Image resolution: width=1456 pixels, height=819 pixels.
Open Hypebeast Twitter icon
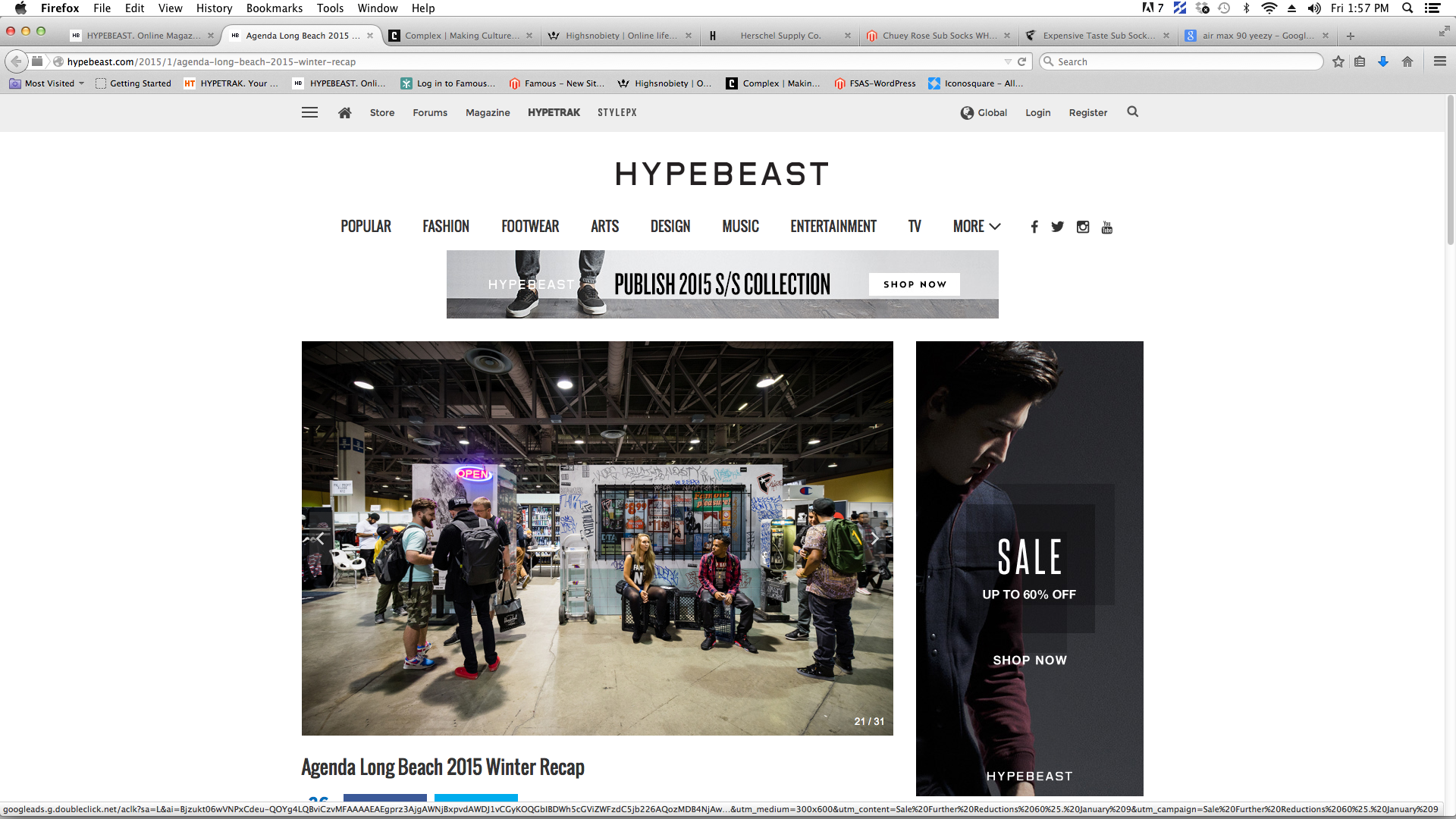coord(1057,227)
